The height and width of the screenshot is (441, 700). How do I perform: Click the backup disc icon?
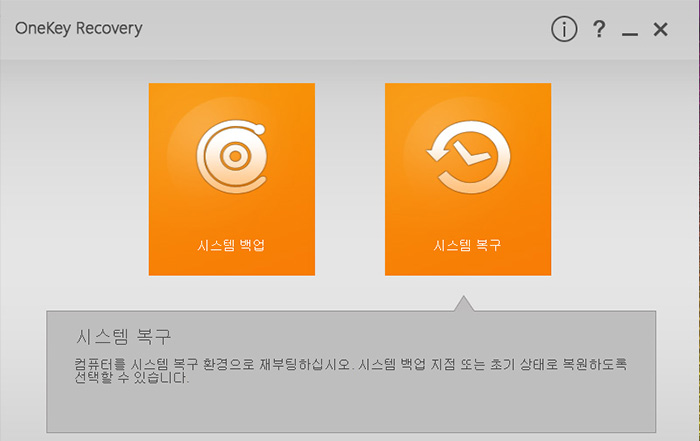(232, 156)
